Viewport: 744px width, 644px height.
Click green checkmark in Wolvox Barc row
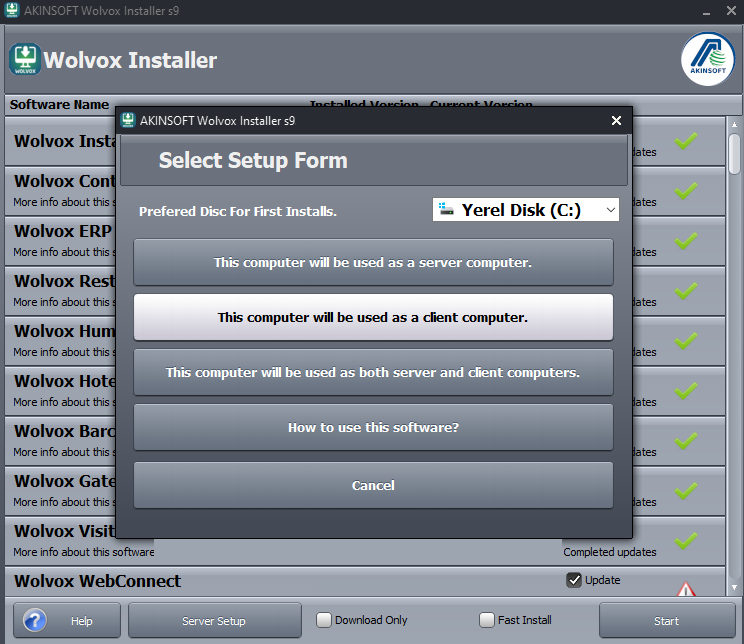pos(686,440)
